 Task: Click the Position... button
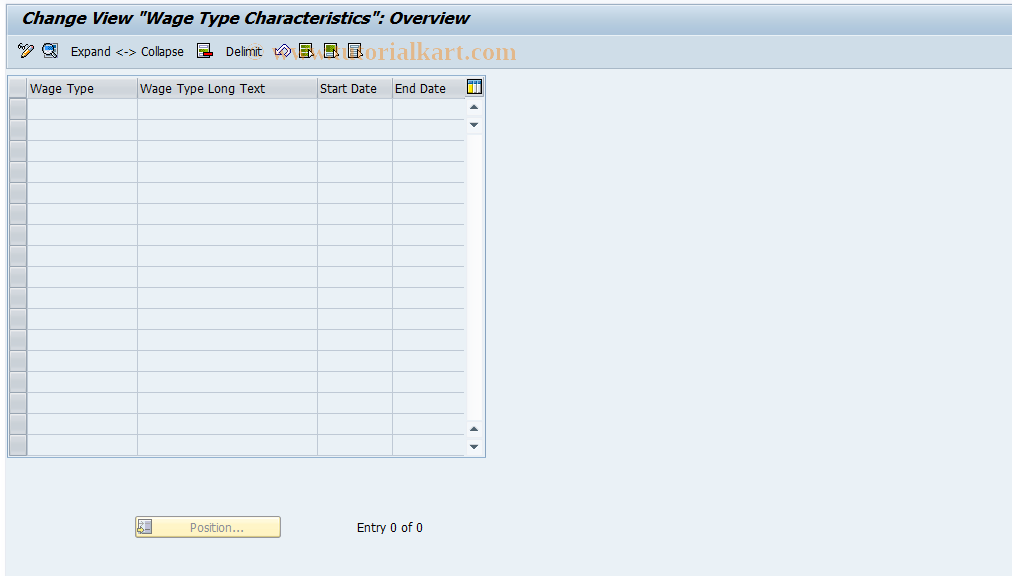click(x=208, y=527)
